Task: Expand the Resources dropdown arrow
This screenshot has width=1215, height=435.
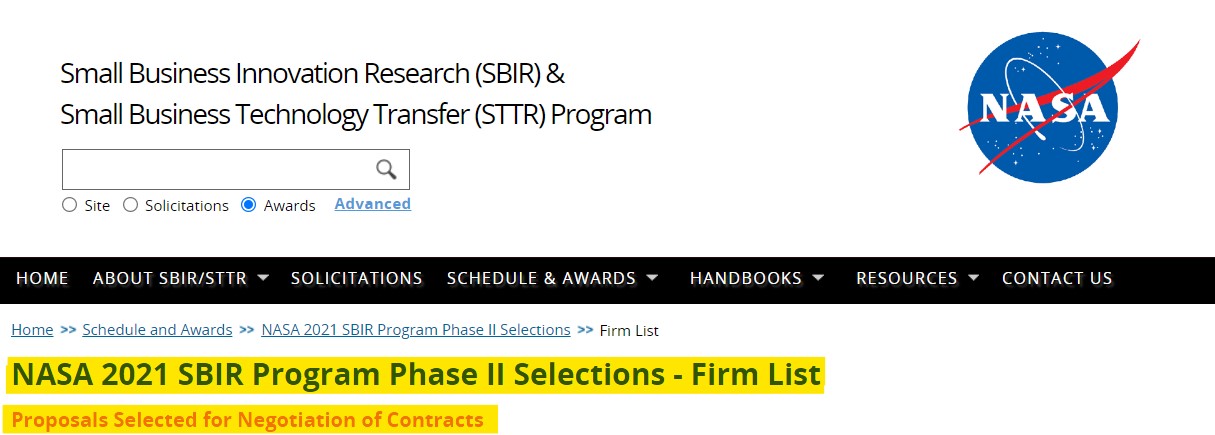Action: coord(973,277)
